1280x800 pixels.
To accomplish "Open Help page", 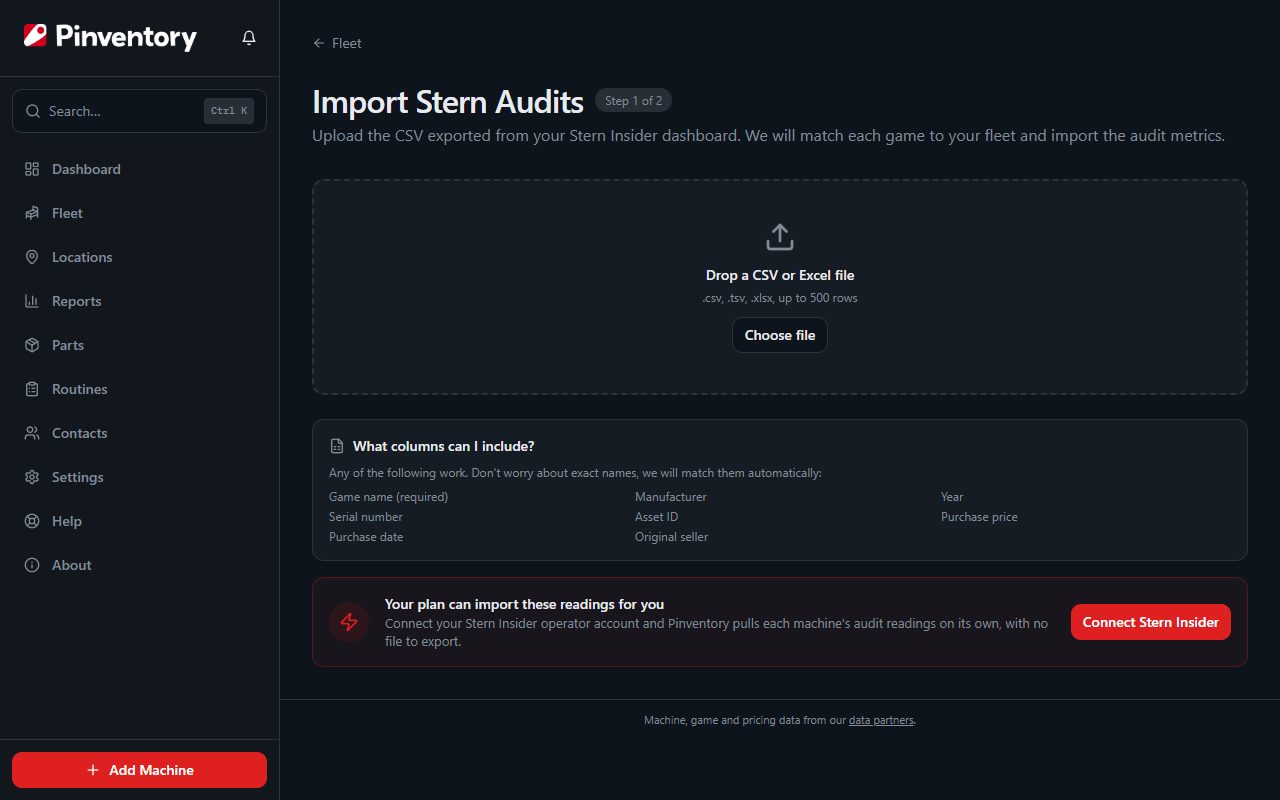I will (x=140, y=521).
